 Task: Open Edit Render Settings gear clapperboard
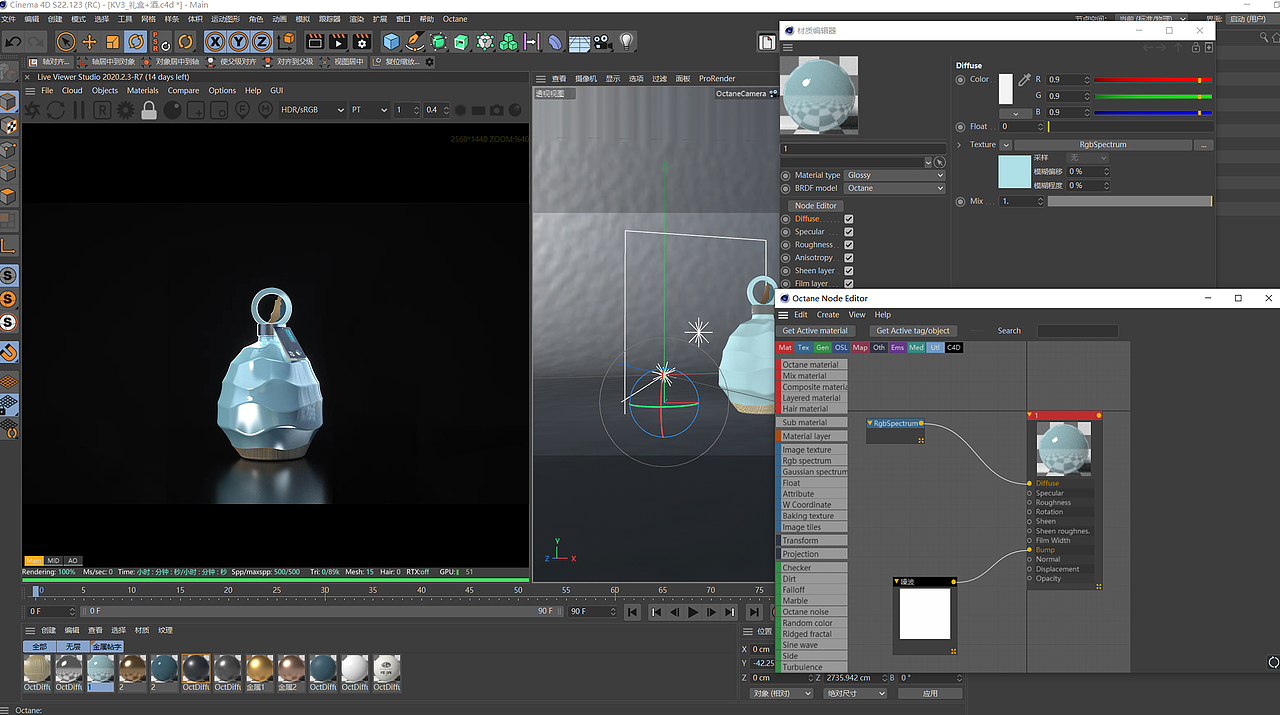[x=362, y=42]
